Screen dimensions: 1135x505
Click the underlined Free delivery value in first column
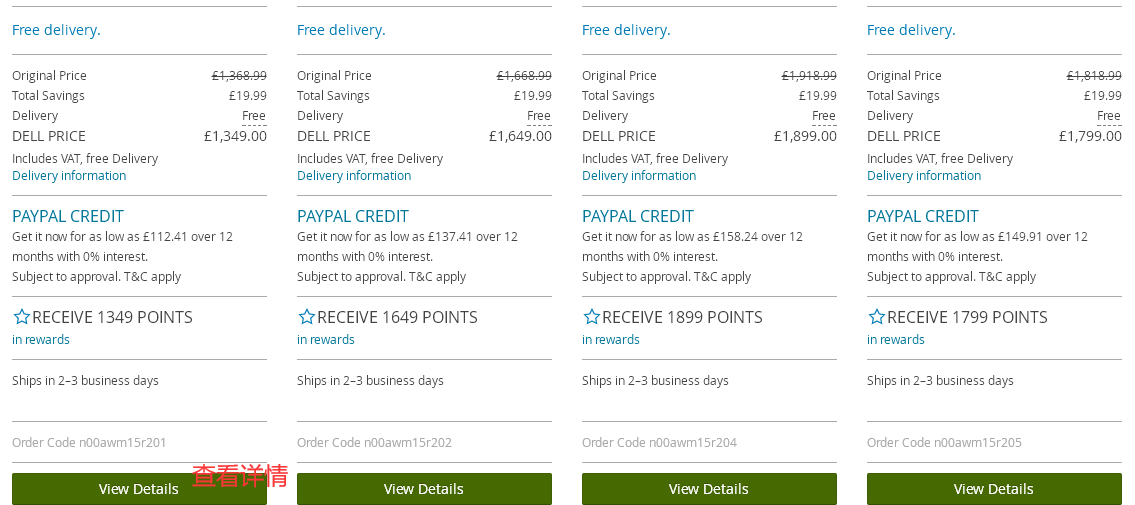pyautogui.click(x=254, y=116)
